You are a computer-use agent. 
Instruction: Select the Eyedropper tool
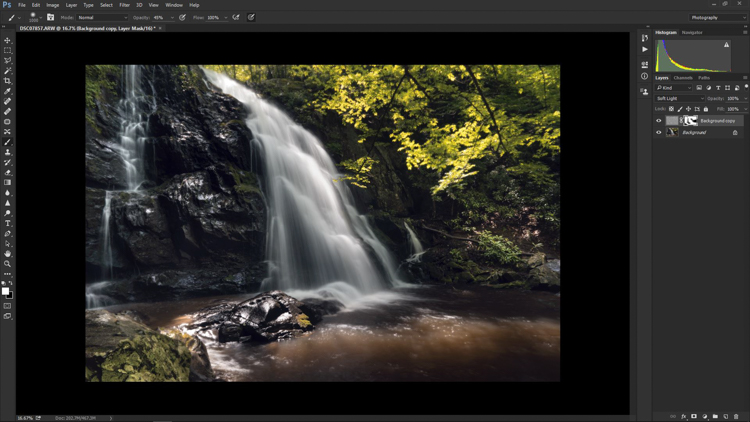(7, 91)
